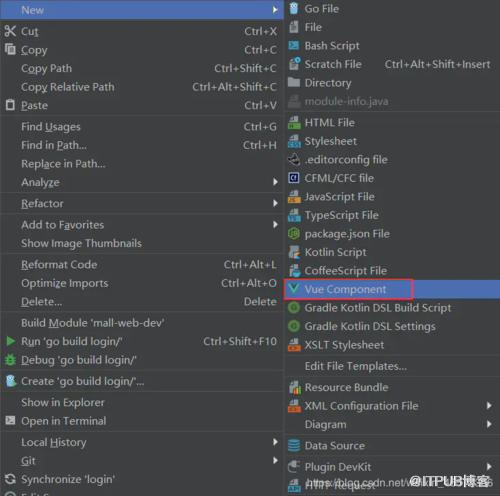500x496 pixels.
Task: Click the Directory folder icon
Action: tap(294, 82)
